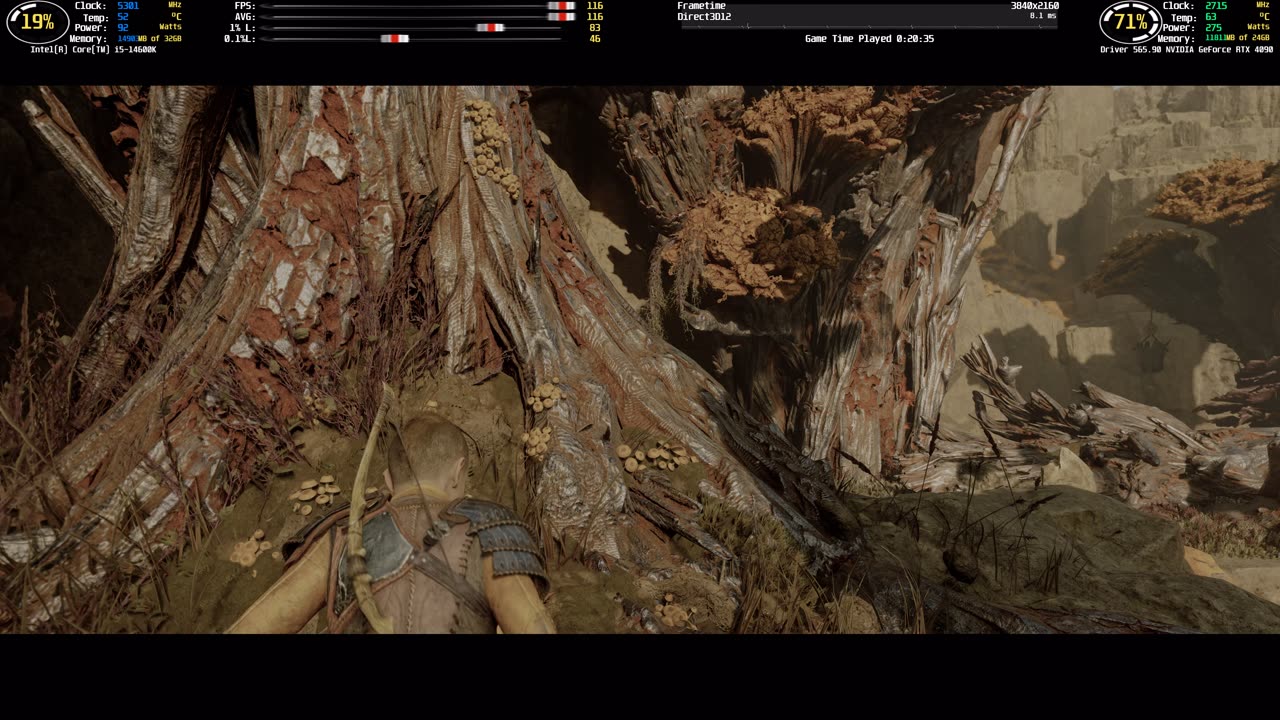
Task: Click the 1% low value 83
Action: [595, 28]
